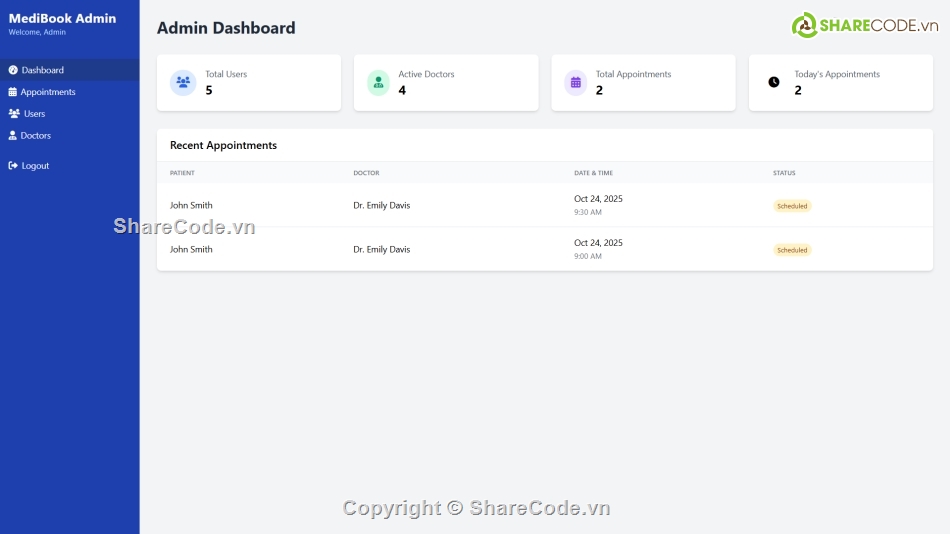Screen dimensions: 950x534
Task: Click the Scheduled badge for 9:00 AM appointment
Action: point(792,250)
